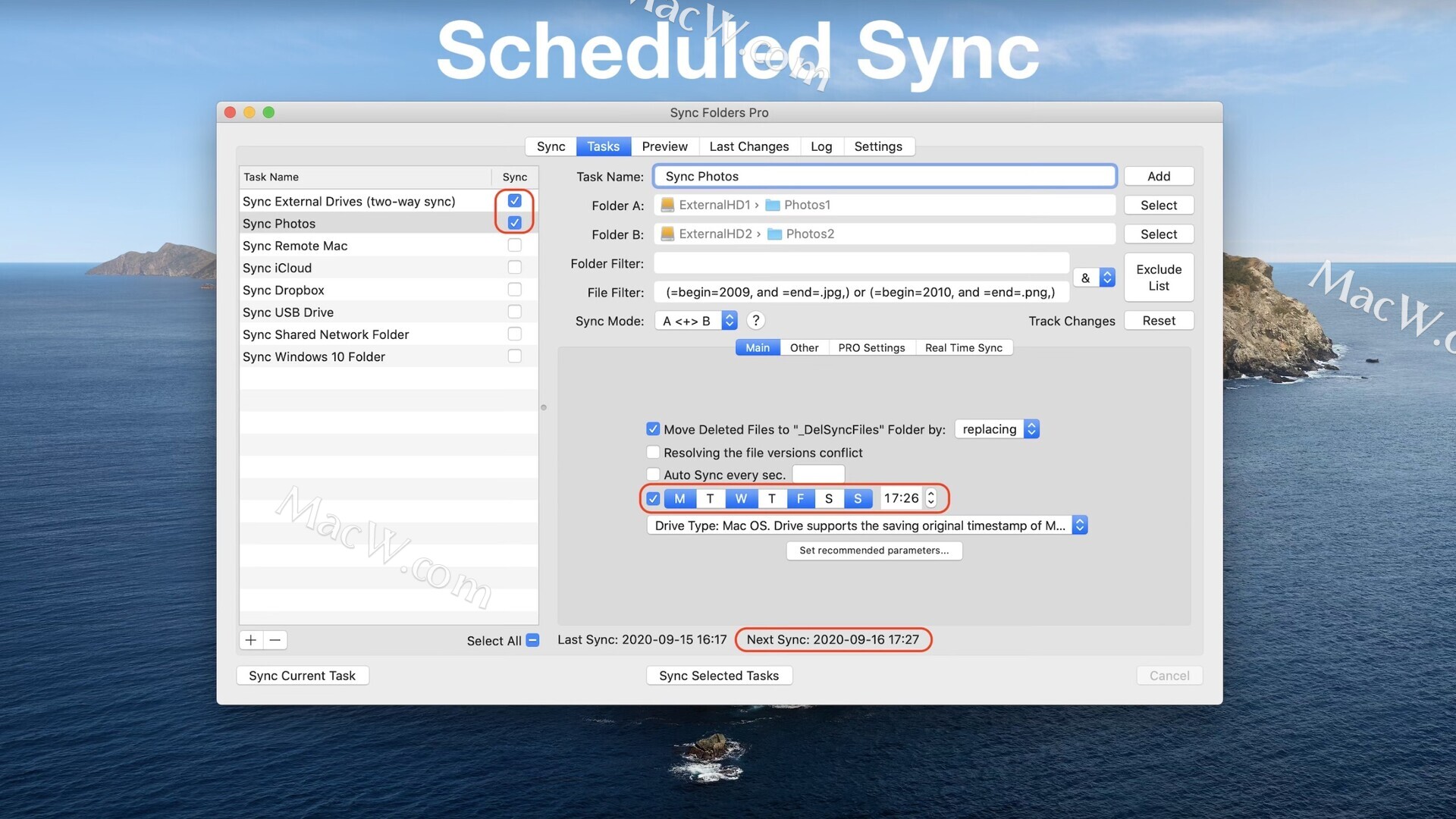This screenshot has width=1456, height=819.
Task: Click the Photos2 folder icon in Folder B
Action: [774, 234]
